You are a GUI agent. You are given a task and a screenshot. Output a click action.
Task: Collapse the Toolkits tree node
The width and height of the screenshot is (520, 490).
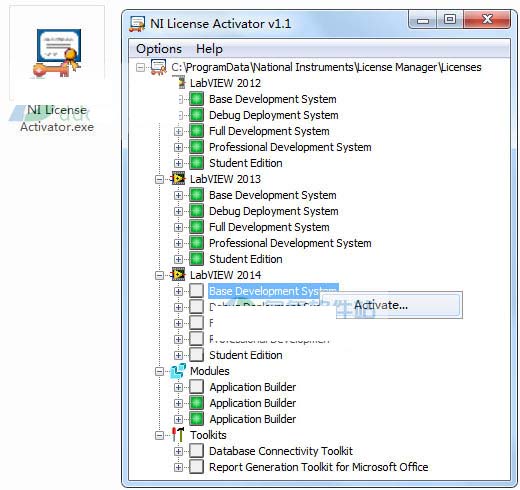[160, 435]
